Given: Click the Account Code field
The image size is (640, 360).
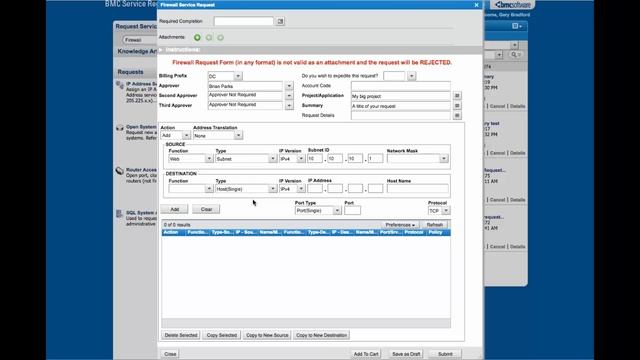Looking at the screenshot, I should coord(400,86).
